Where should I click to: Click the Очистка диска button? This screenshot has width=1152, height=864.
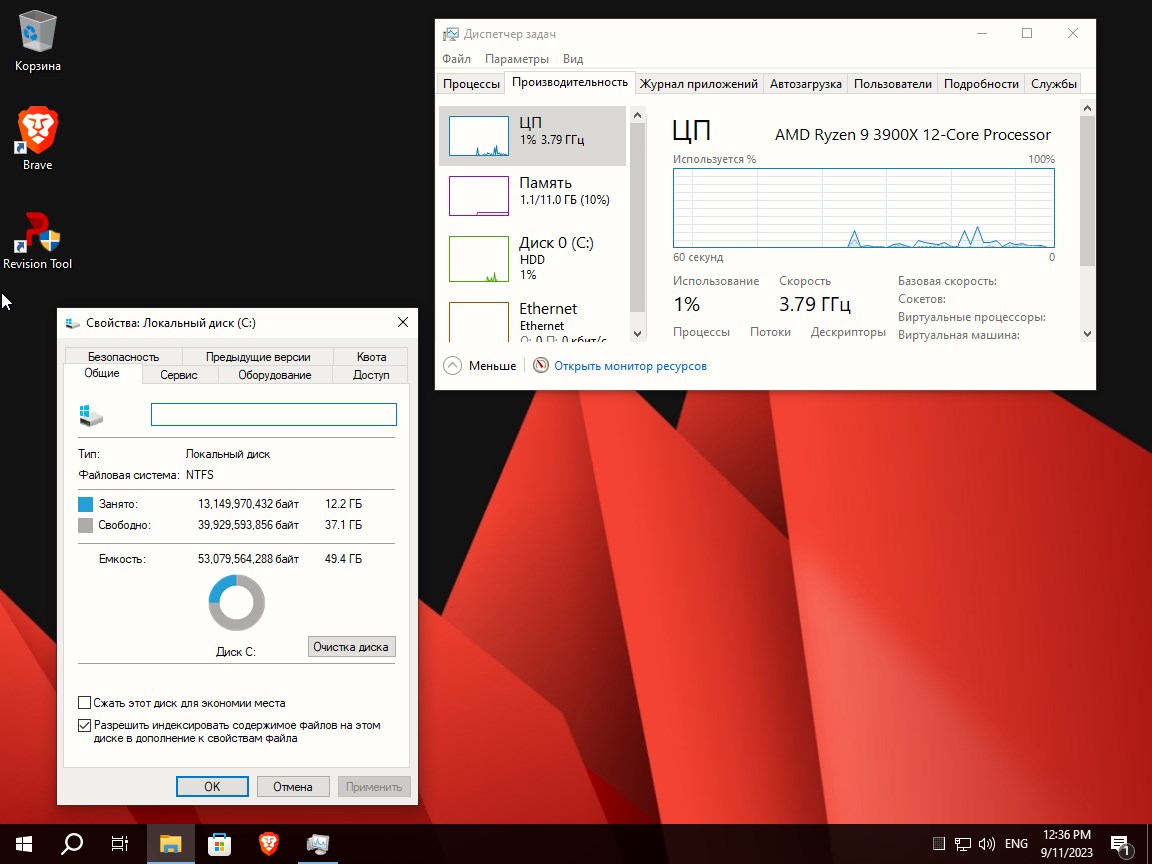click(x=351, y=647)
